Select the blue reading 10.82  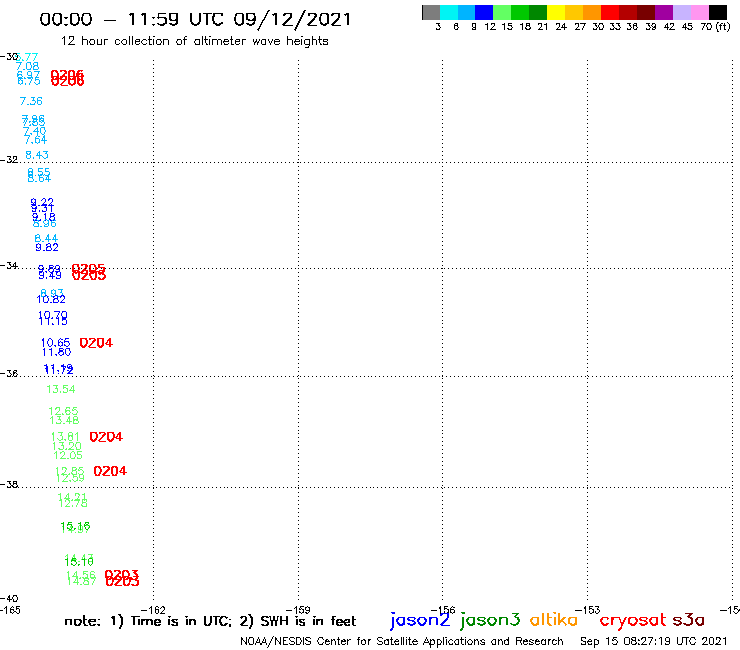(x=51, y=299)
